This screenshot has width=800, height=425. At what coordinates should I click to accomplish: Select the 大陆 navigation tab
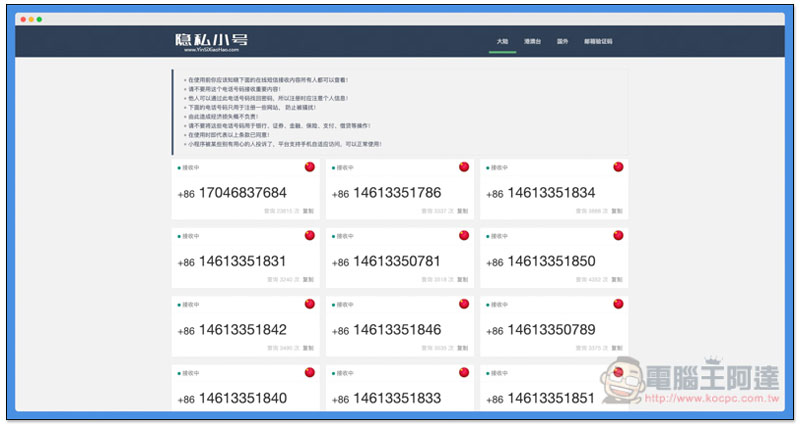tap(502, 42)
